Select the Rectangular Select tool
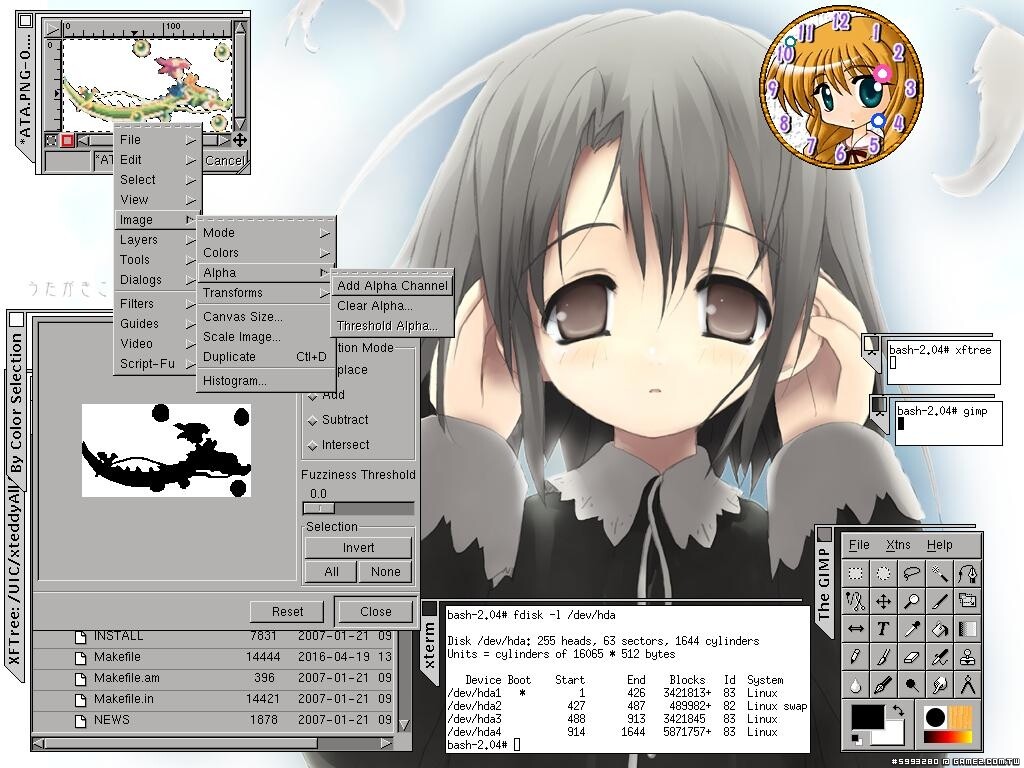Image resolution: width=1024 pixels, height=768 pixels. coord(856,574)
